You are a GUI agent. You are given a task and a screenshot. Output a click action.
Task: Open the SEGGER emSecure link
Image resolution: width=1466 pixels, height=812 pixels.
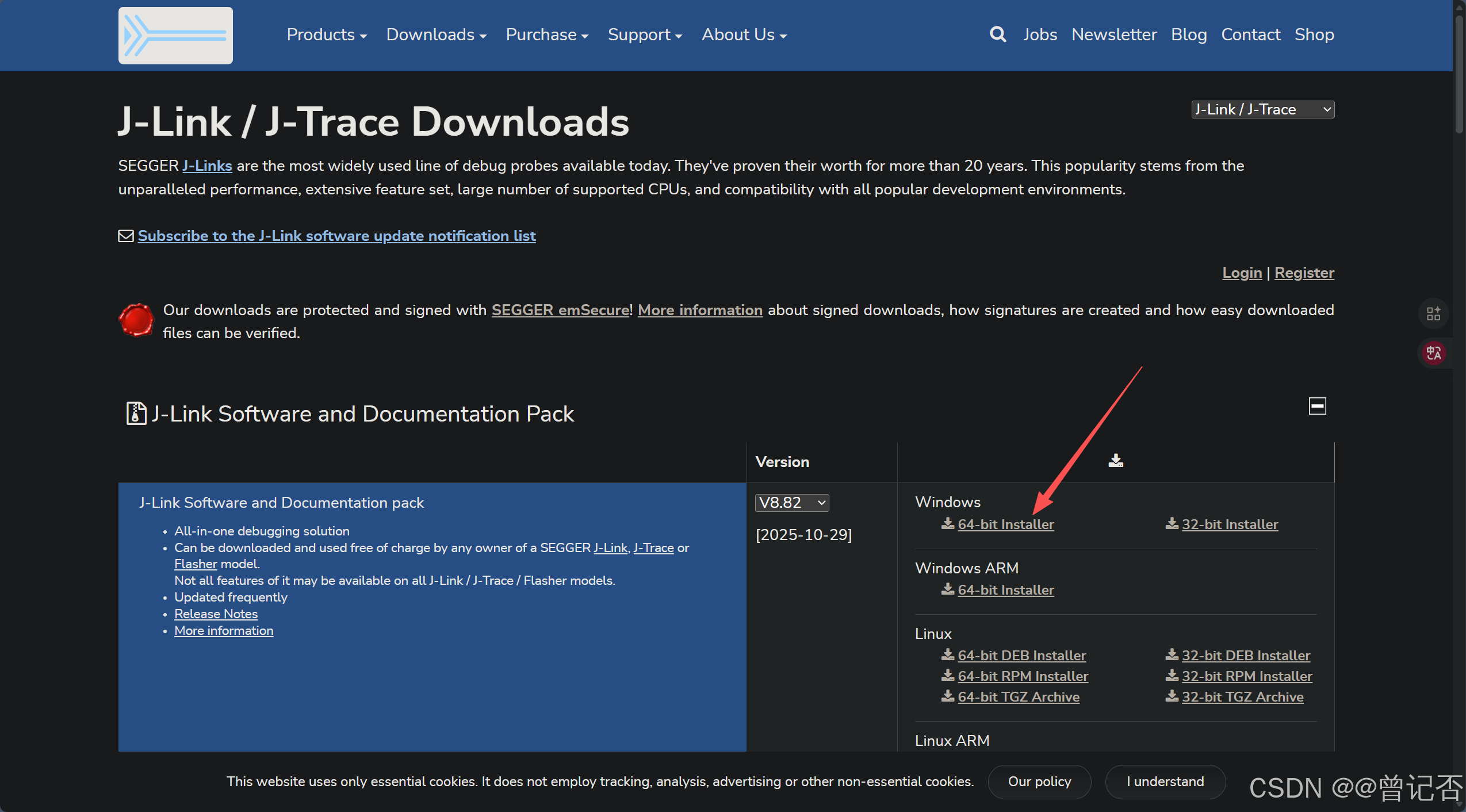tap(560, 310)
